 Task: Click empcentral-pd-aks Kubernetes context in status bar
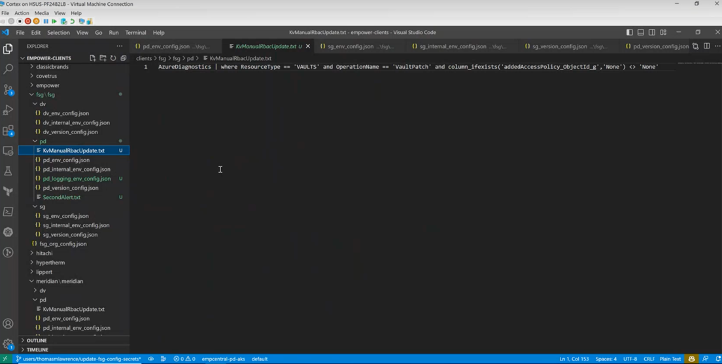(x=223, y=359)
